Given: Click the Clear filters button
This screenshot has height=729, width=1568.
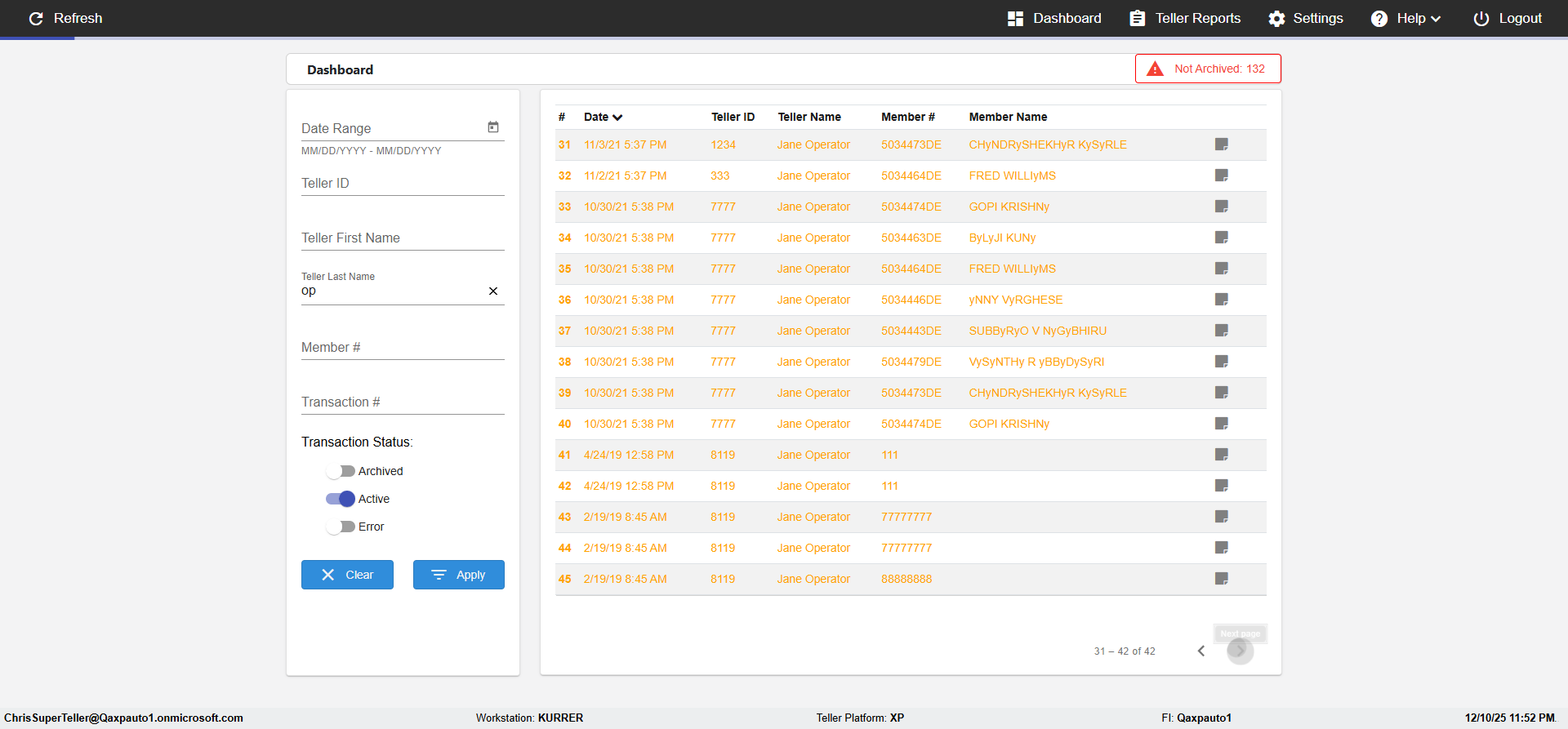Looking at the screenshot, I should (x=347, y=575).
